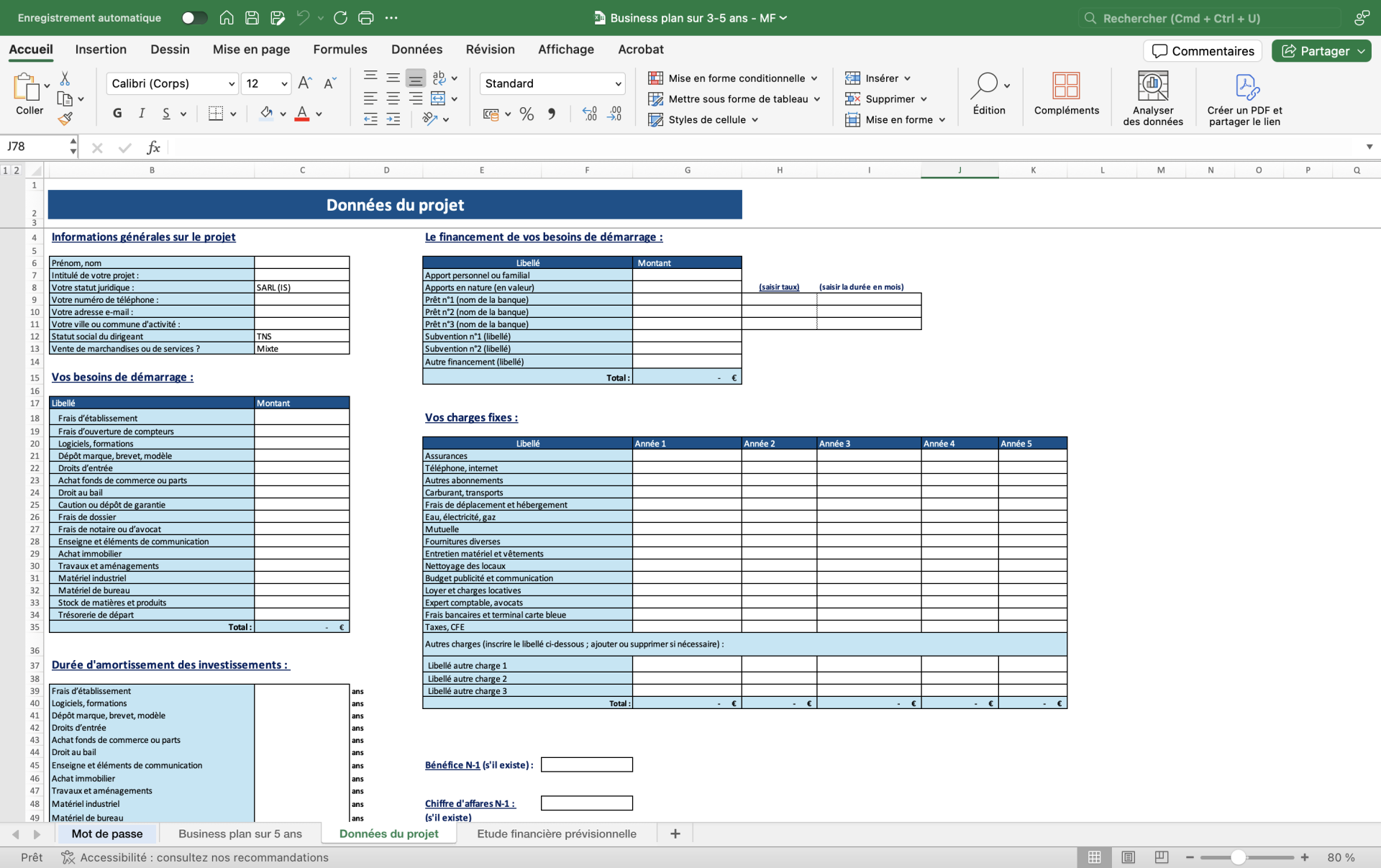
Task: Switch to normal grid view icon
Action: tap(1095, 857)
